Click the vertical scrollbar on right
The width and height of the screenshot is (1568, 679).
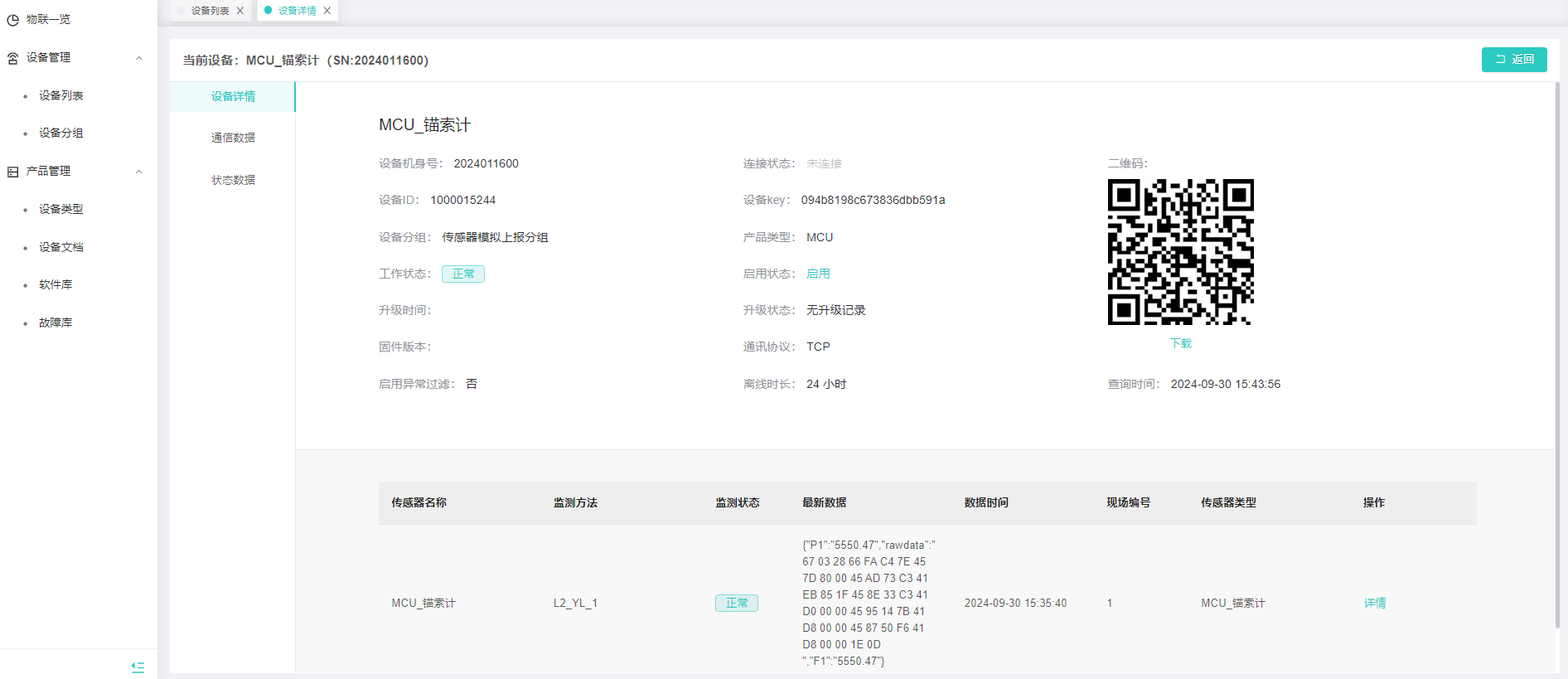pyautogui.click(x=1557, y=356)
